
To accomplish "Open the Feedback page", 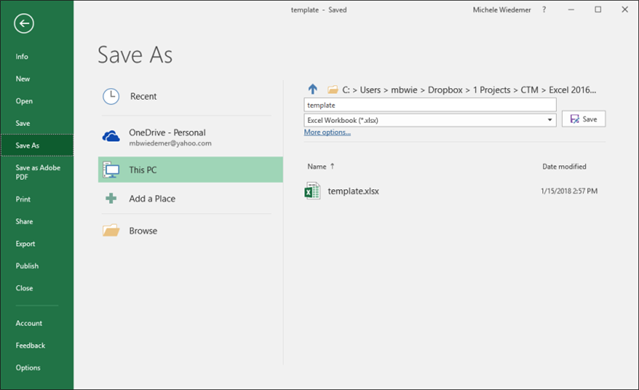I will 30,346.
